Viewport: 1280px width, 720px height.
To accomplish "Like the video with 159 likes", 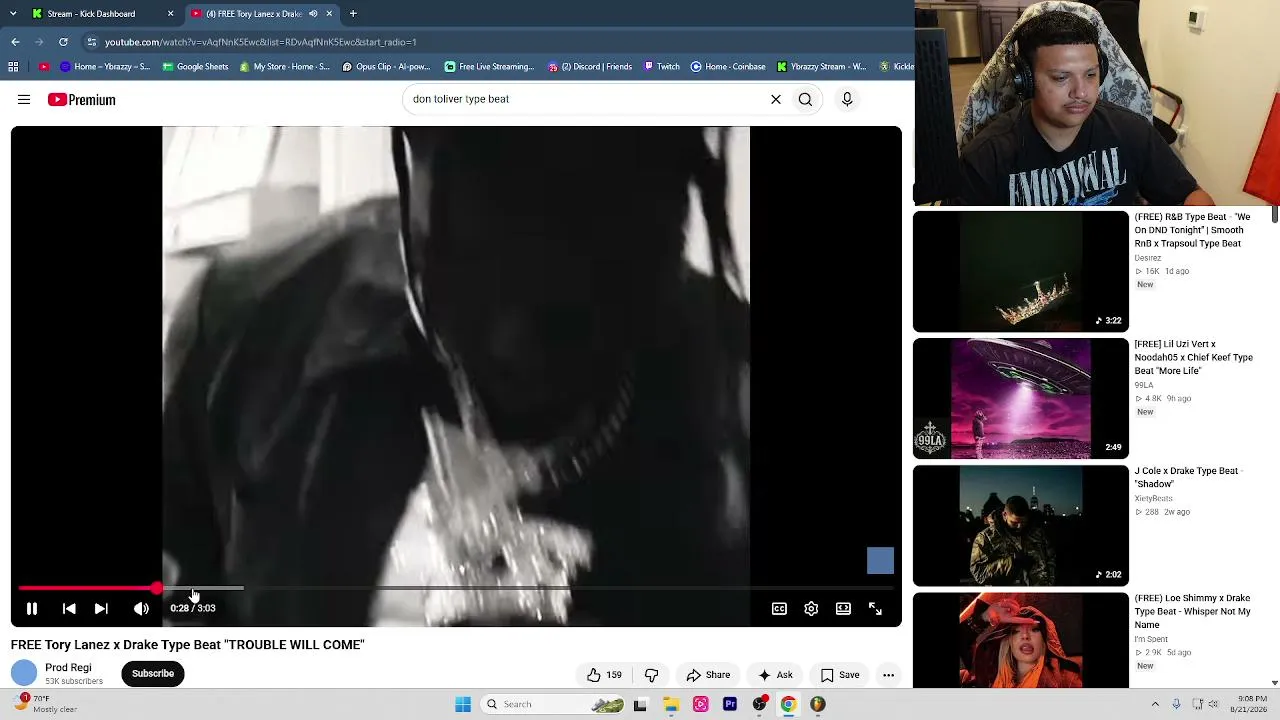I will point(604,675).
